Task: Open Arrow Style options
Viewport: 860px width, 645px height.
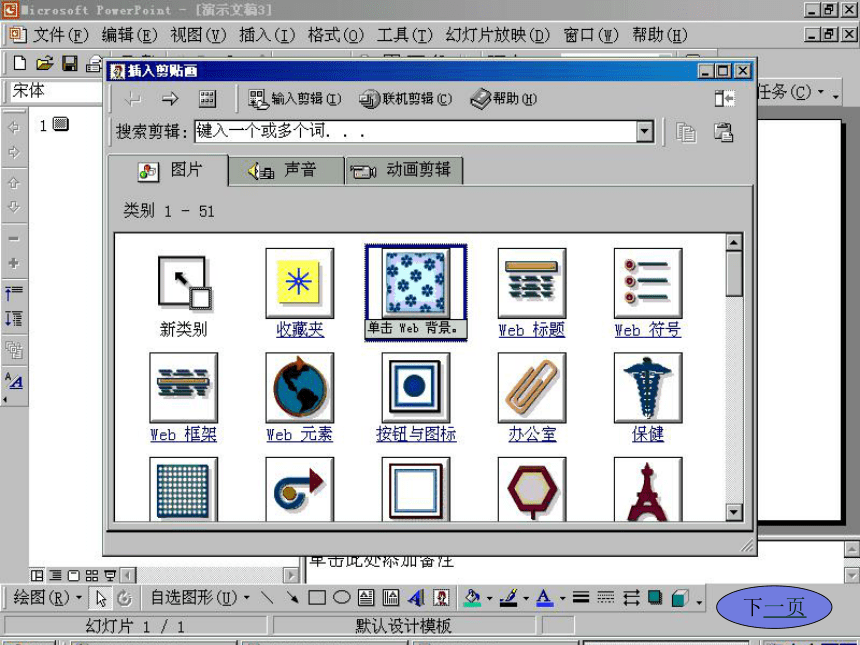Action: click(x=631, y=597)
